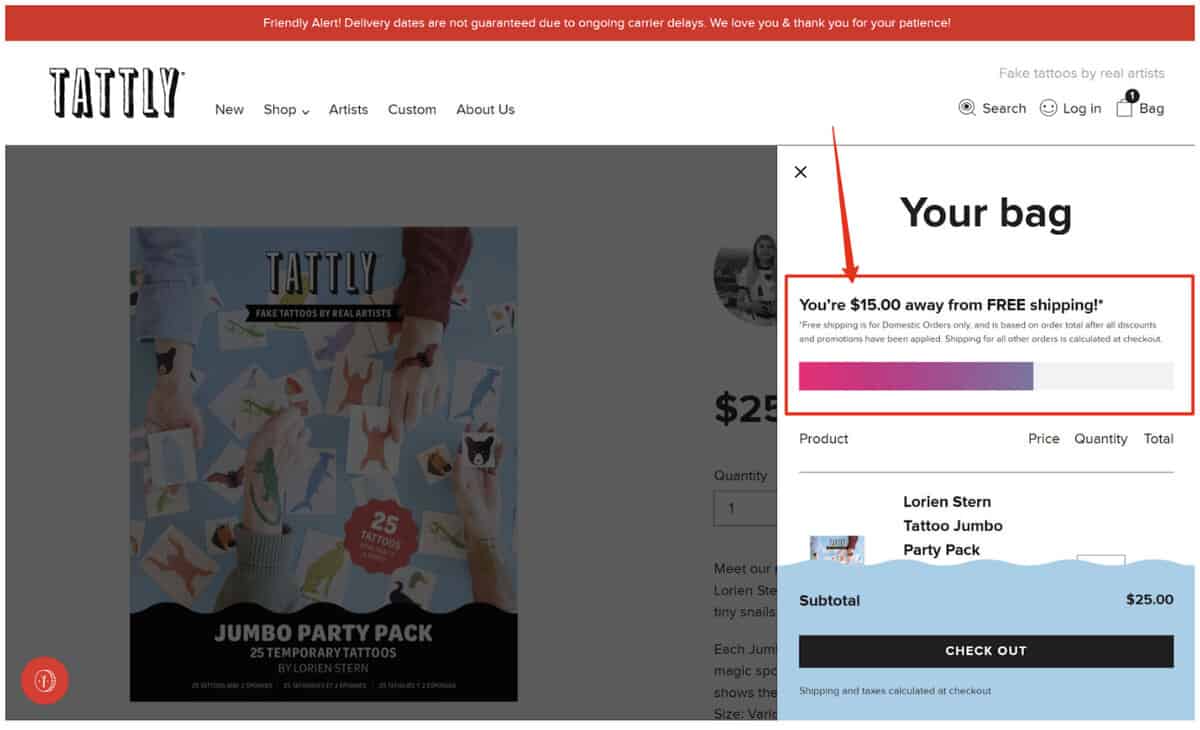Click the Total column header
This screenshot has width=1200, height=730.
[1159, 439]
